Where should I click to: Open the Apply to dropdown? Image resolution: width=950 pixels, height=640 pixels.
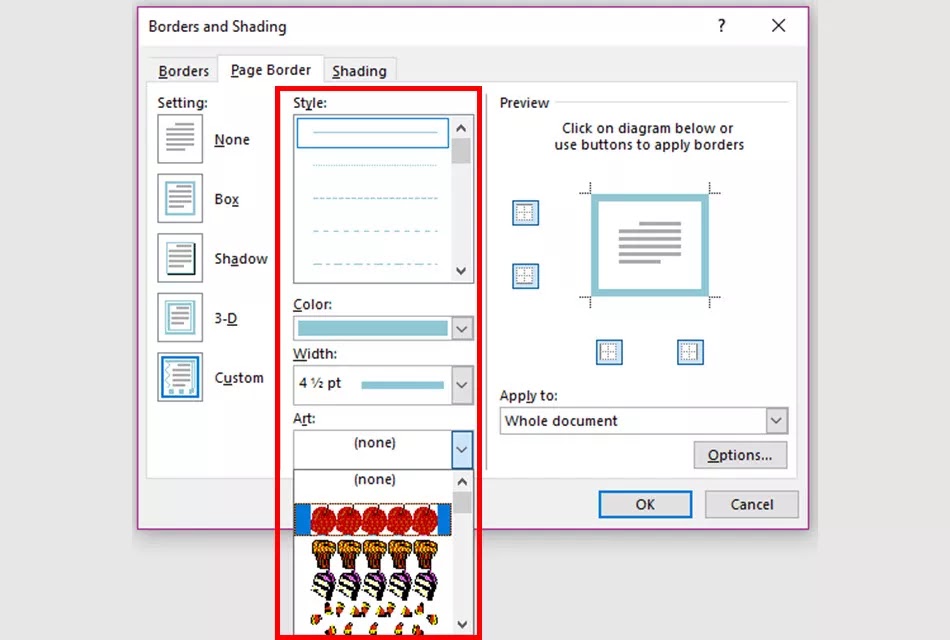click(x=777, y=420)
